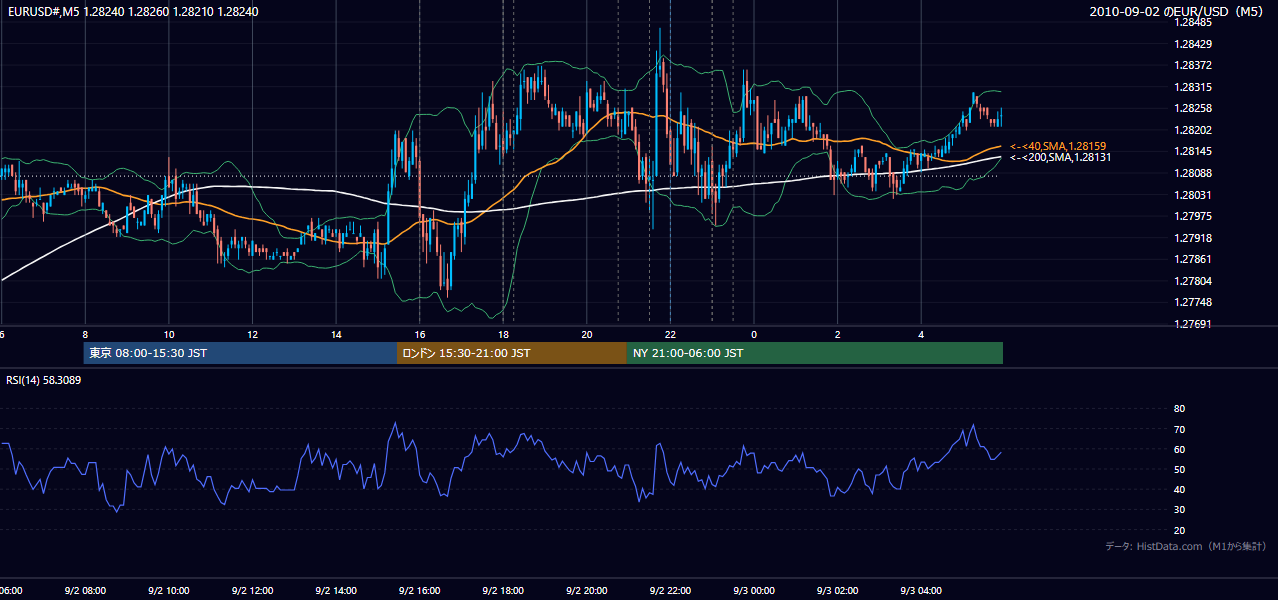Click the RSI(14) 58.3089 indicator label
Viewport: 1278px width, 600px height.
click(44, 380)
